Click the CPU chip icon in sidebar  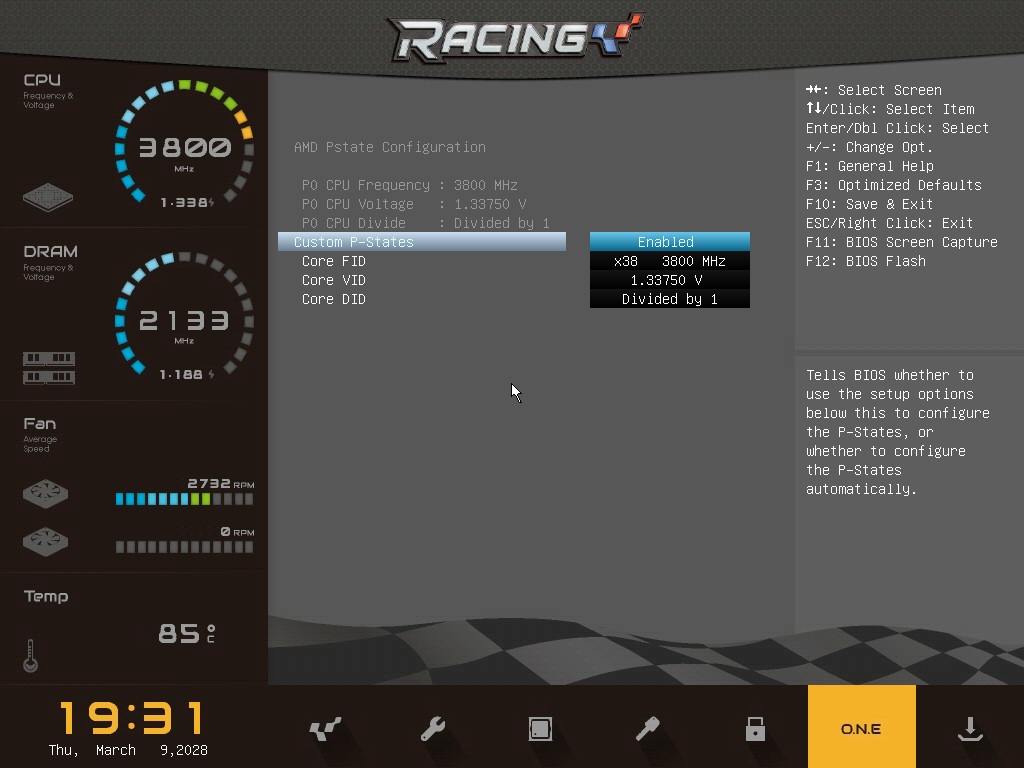pos(48,197)
